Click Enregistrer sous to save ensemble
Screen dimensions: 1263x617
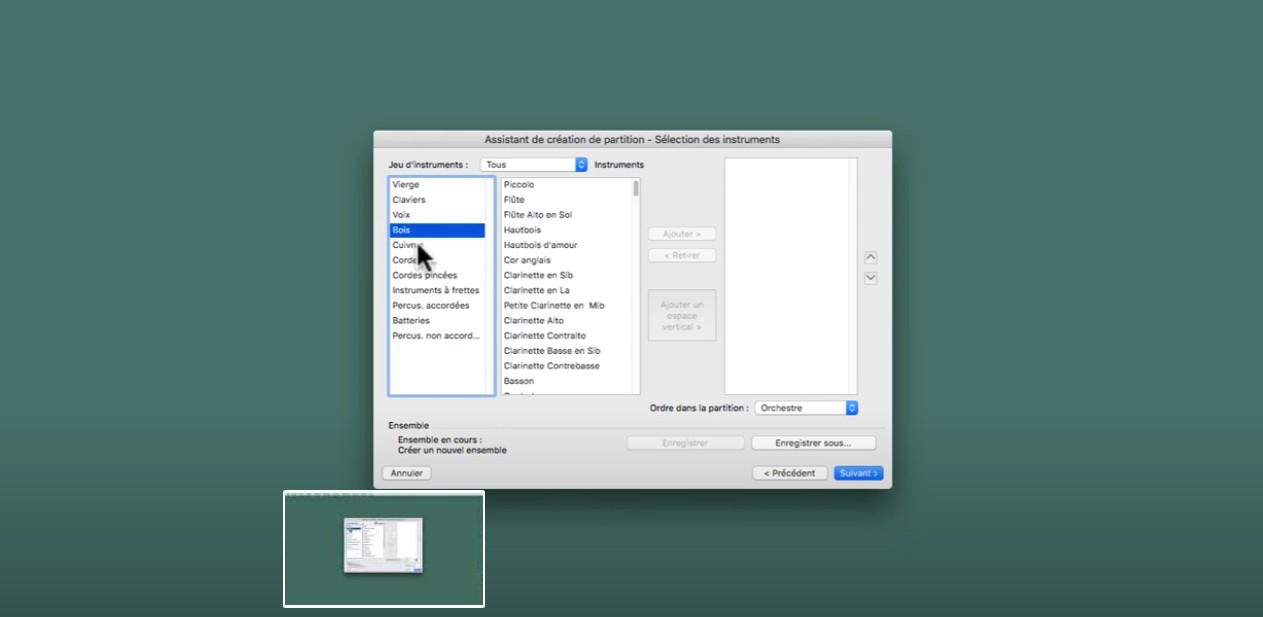tap(812, 443)
